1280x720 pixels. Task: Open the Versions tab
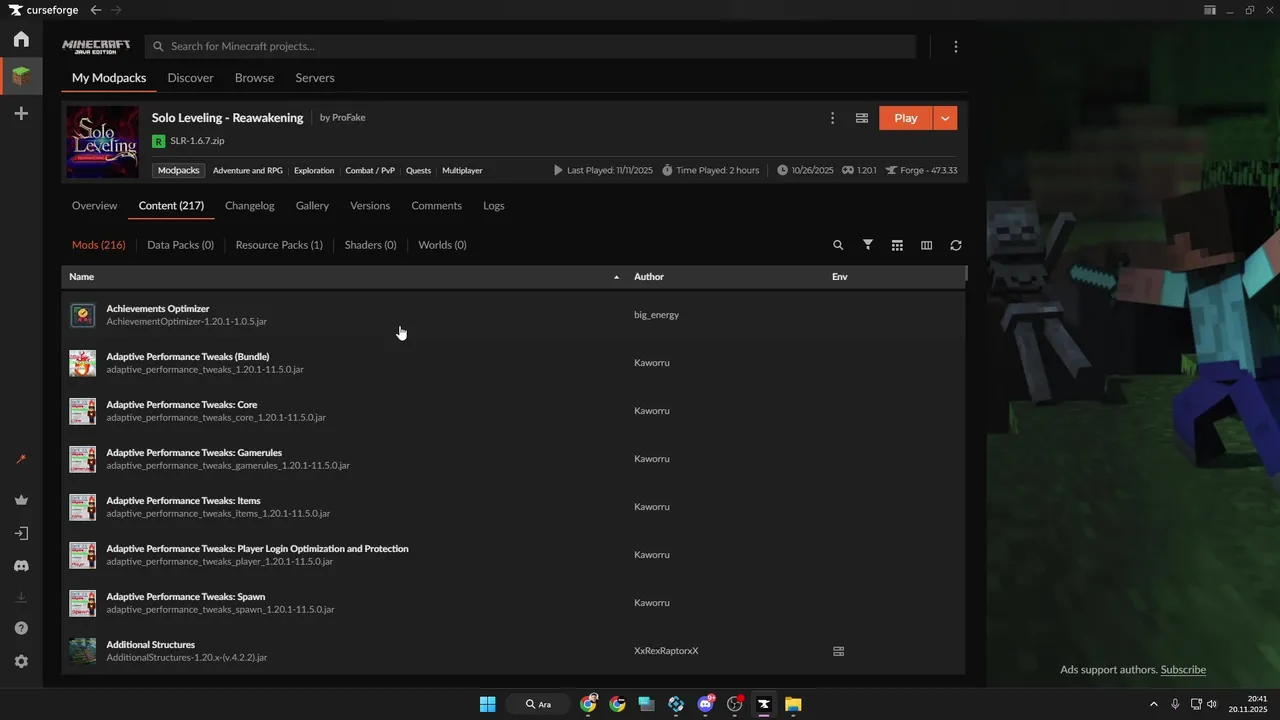tap(370, 206)
